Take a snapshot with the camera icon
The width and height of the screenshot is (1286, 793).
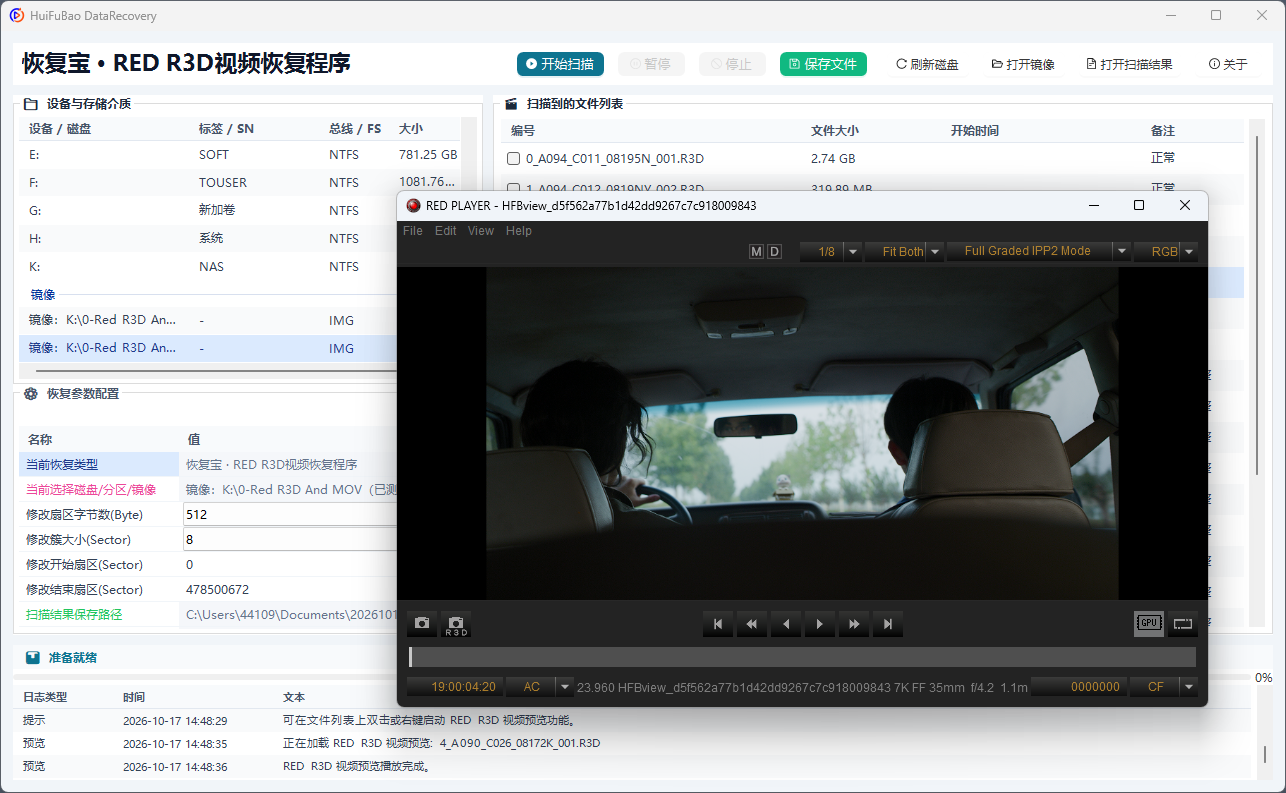click(x=422, y=623)
